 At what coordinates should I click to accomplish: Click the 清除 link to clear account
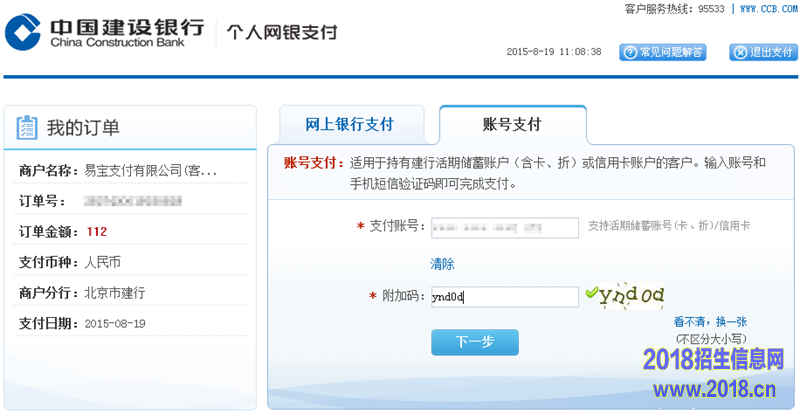point(442,264)
